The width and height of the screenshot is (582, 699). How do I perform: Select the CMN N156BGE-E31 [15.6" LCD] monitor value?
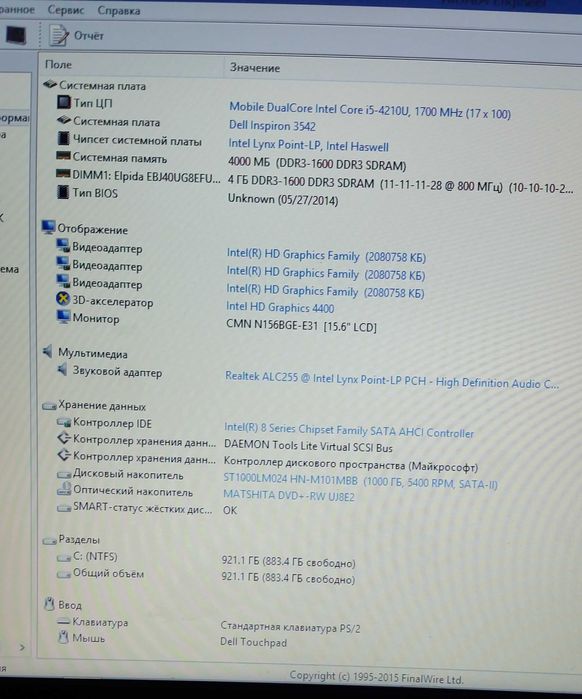pyautogui.click(x=301, y=325)
